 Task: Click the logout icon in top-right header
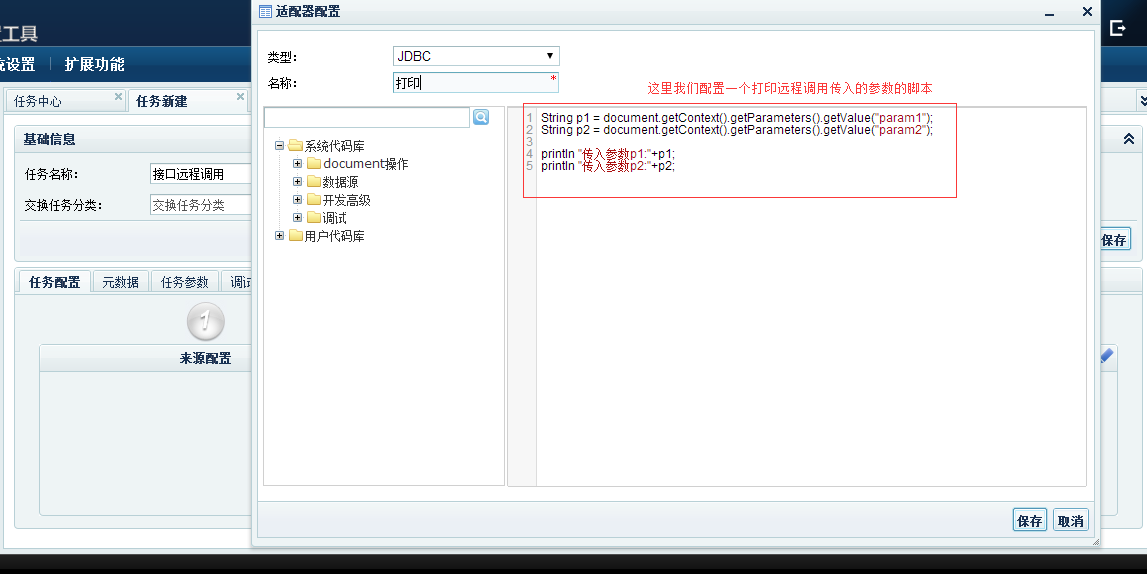1117,28
